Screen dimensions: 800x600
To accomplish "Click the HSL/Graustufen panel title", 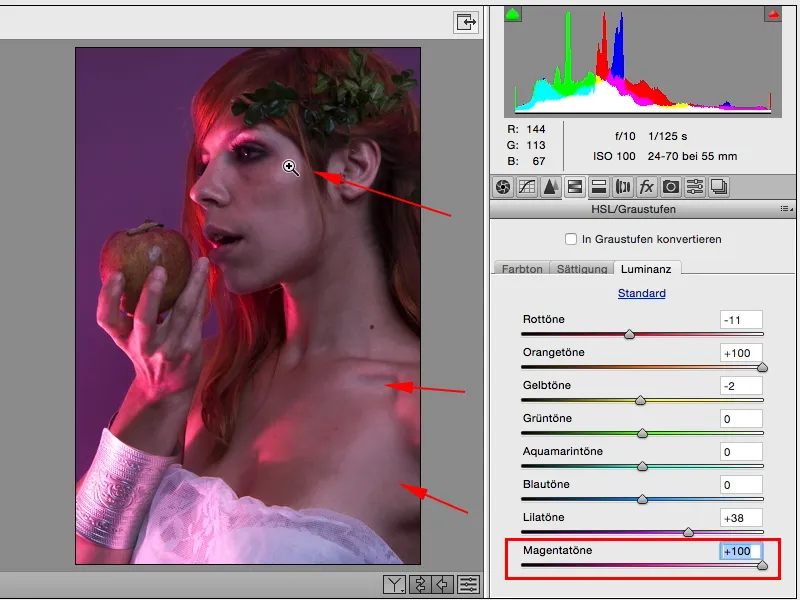I will click(633, 209).
